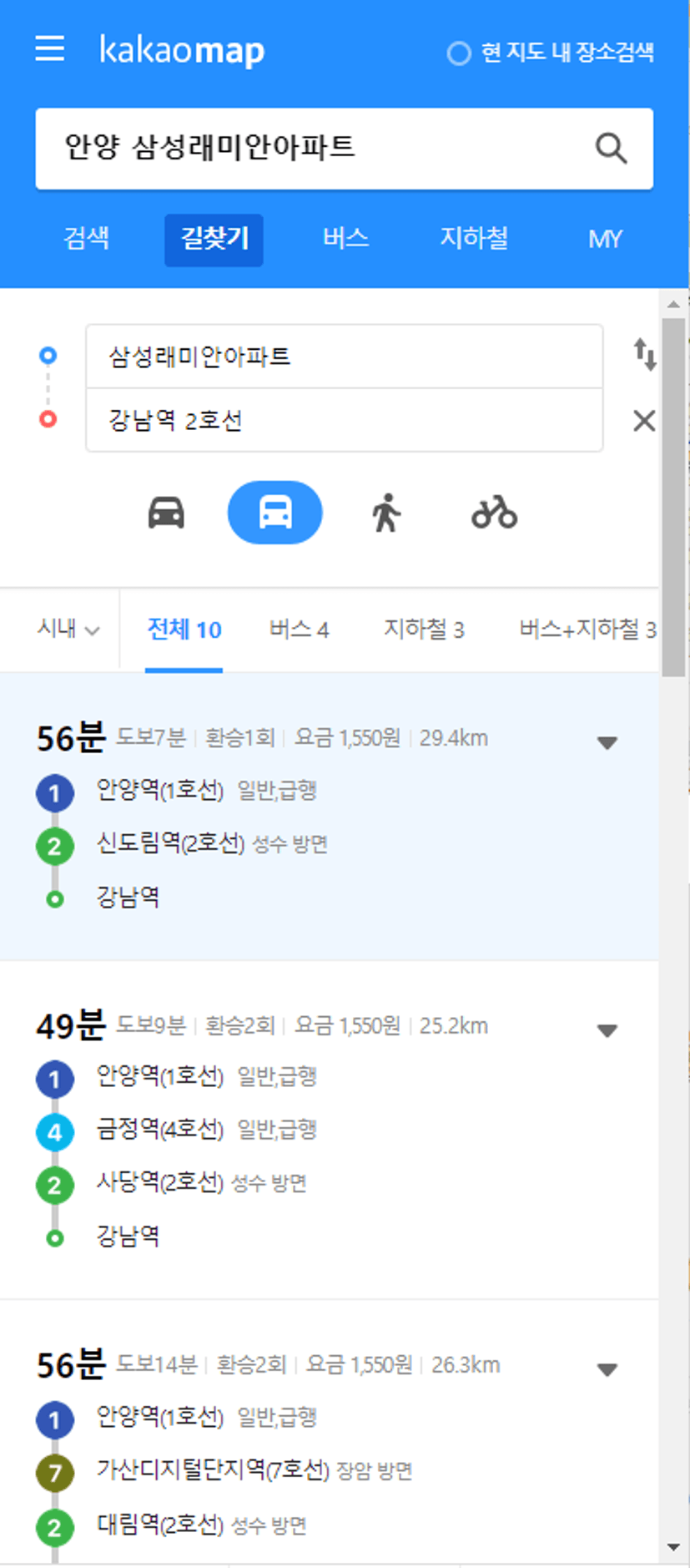Open the 지하철 tab
The image size is (690, 1568).
coord(474,239)
